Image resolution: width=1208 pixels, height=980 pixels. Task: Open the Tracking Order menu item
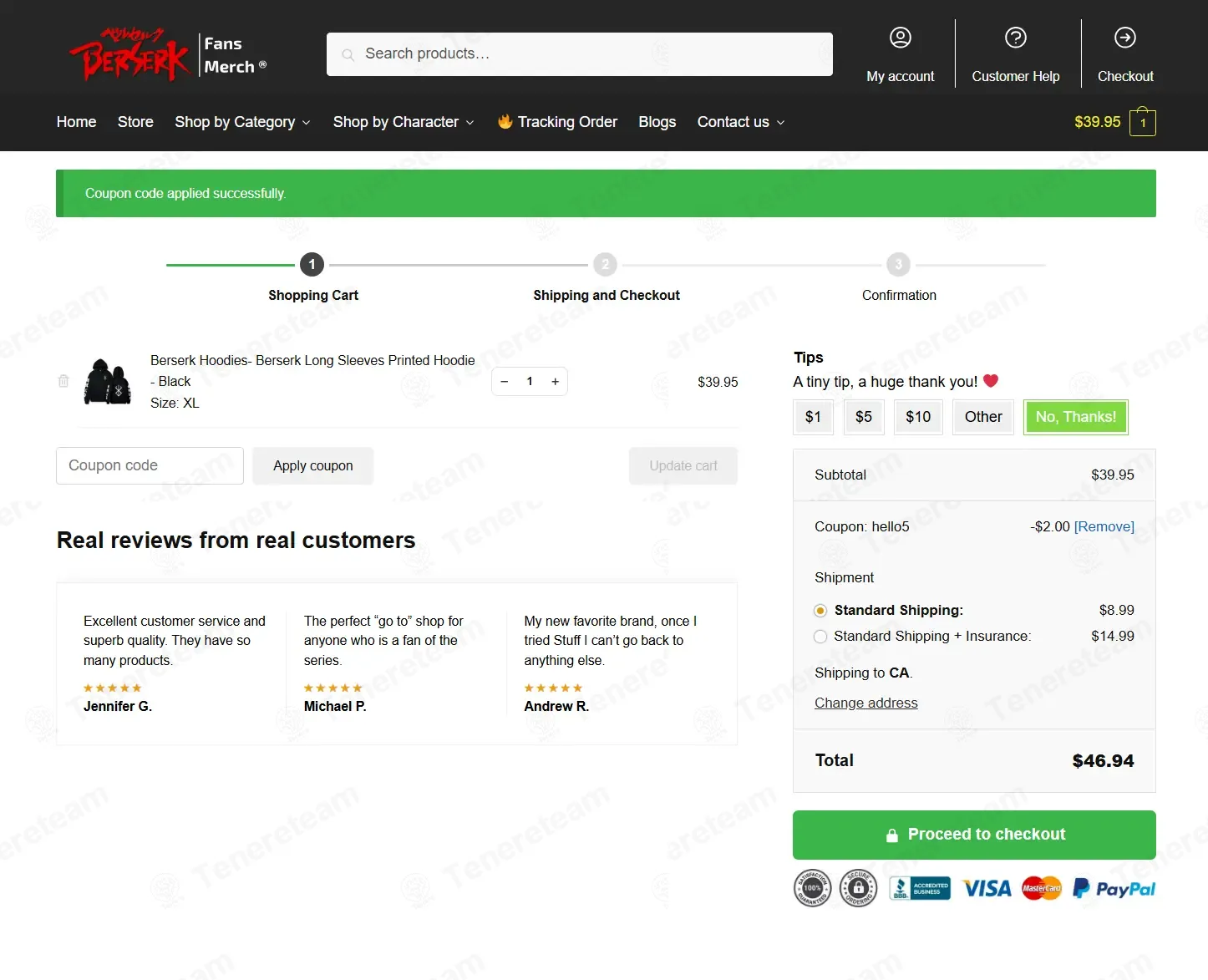point(557,122)
